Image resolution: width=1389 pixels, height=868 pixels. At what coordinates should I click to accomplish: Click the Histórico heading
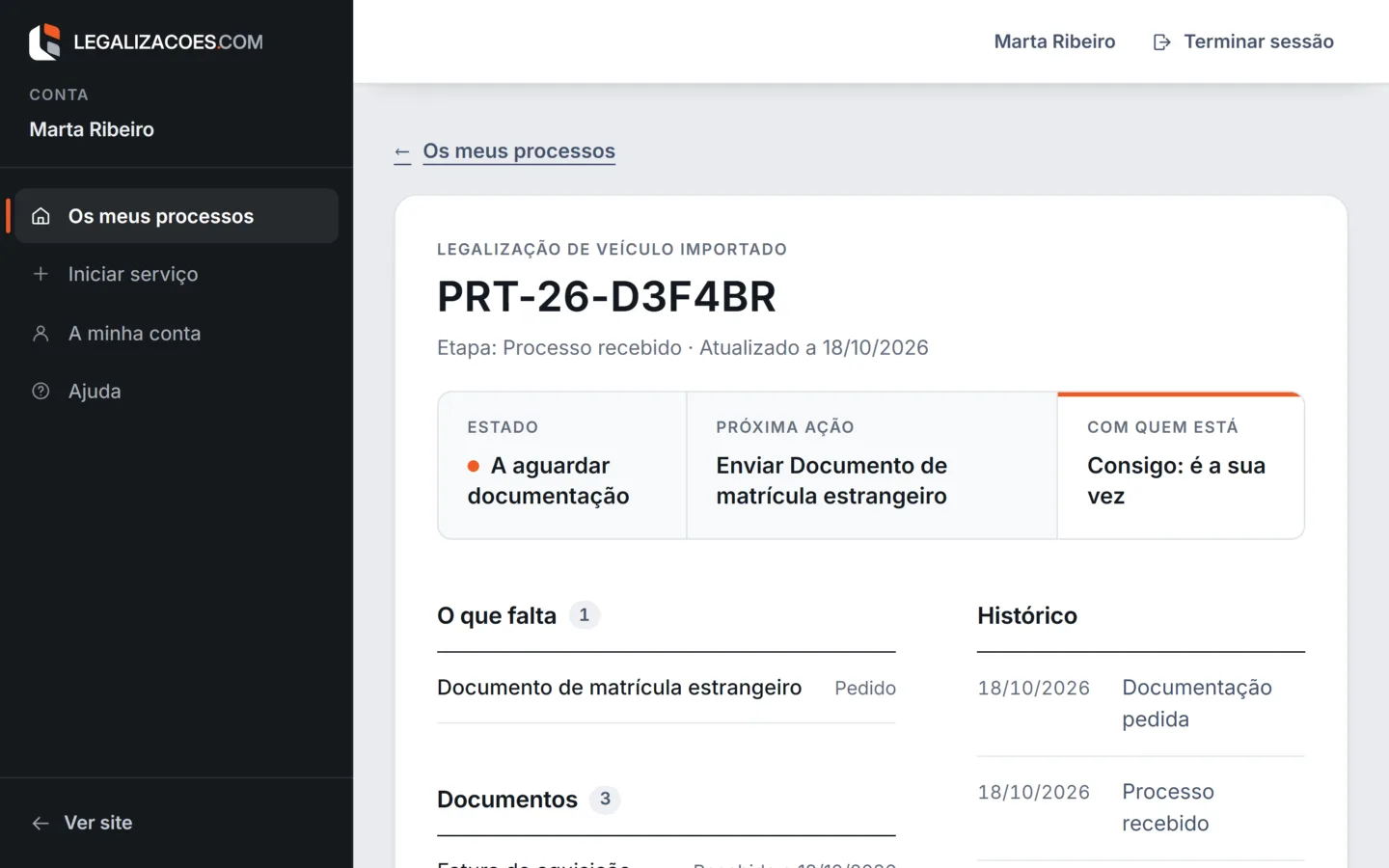click(1026, 615)
